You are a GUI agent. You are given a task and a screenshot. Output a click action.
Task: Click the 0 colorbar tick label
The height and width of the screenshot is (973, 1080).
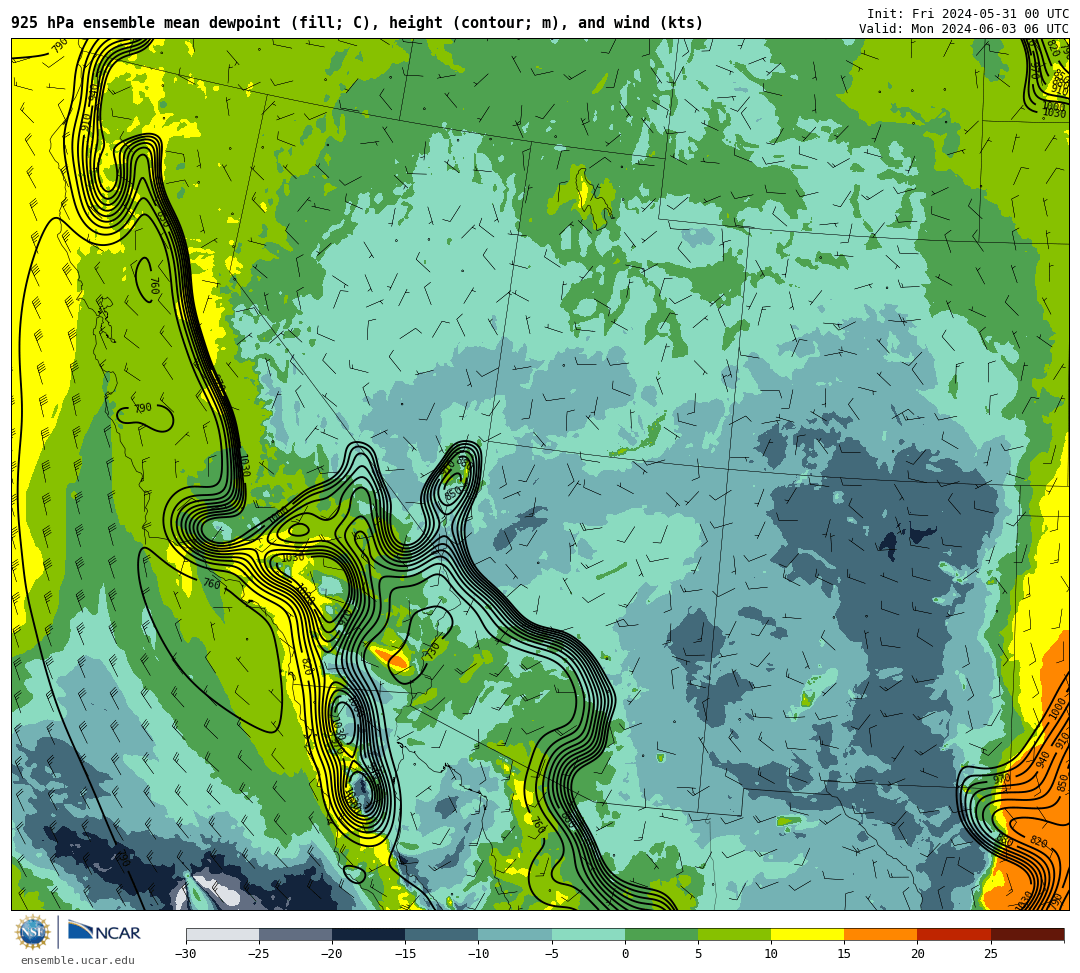tap(625, 954)
